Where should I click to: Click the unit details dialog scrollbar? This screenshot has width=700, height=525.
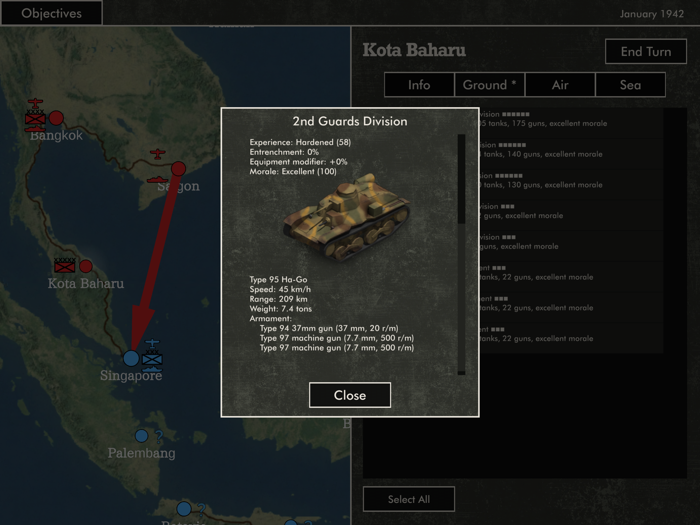coord(461,254)
